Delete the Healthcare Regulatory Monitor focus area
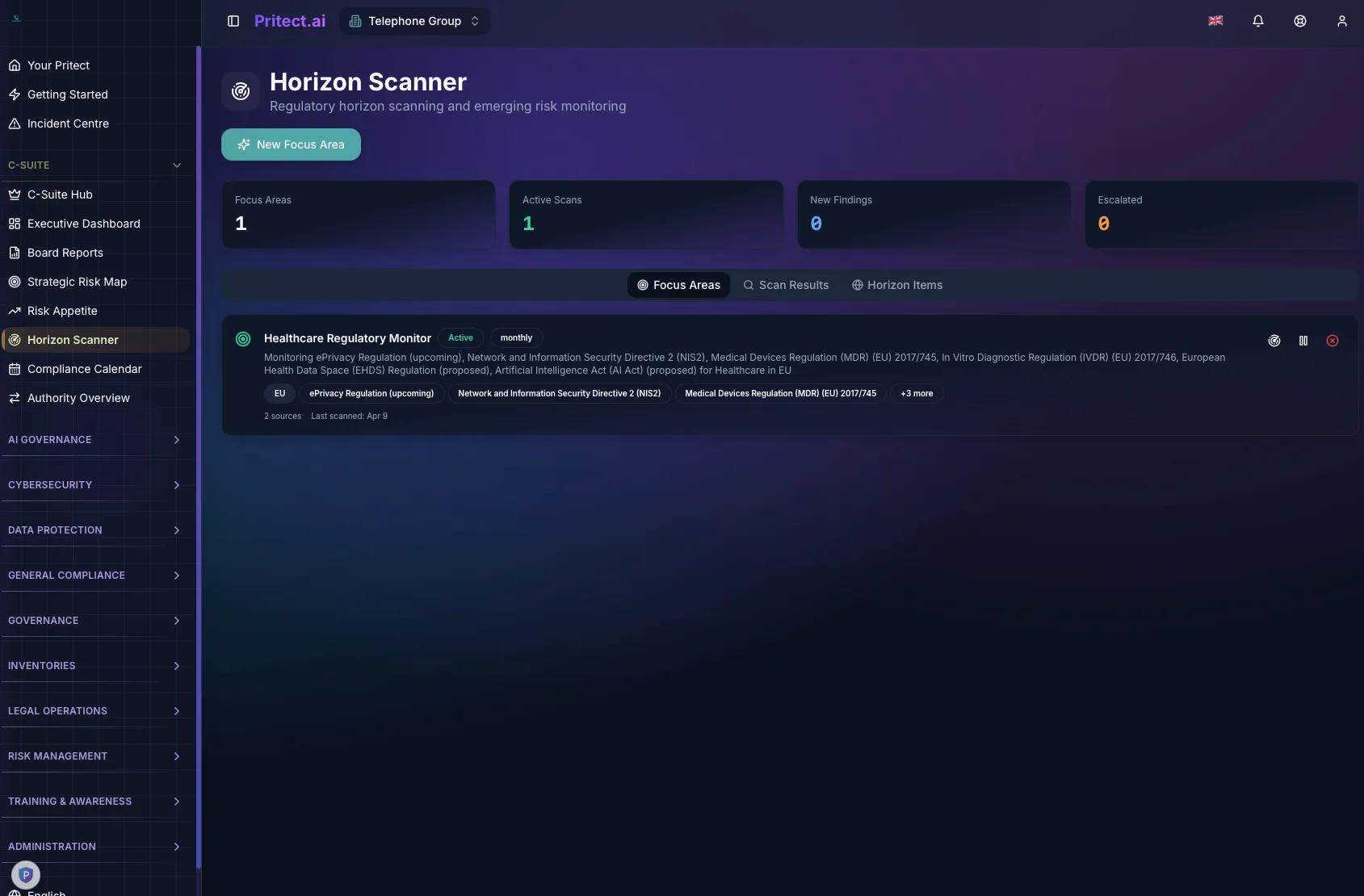This screenshot has height=896, width=1364. [1333, 341]
